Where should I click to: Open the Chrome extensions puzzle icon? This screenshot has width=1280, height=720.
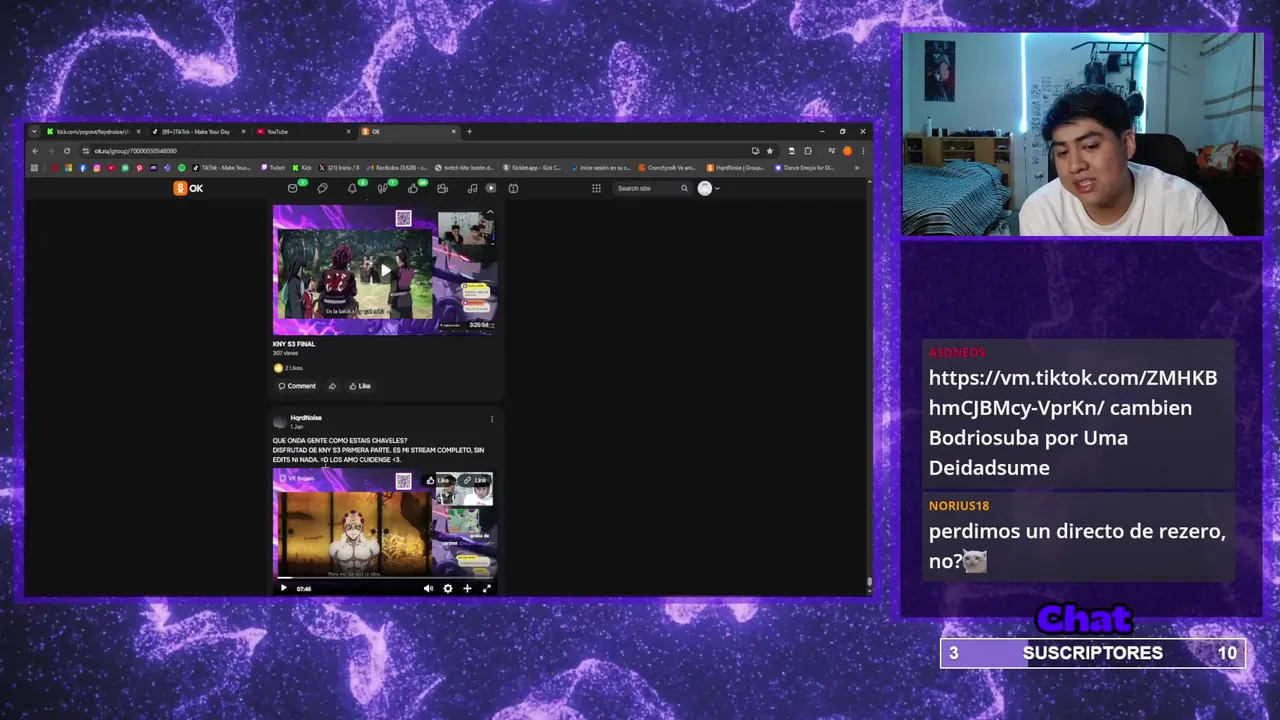(808, 151)
